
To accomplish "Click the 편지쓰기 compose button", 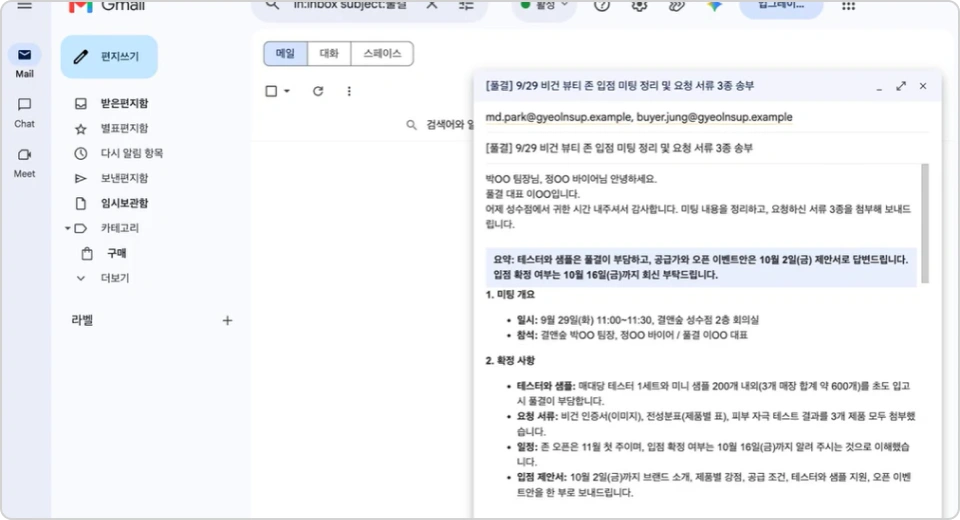I will [109, 56].
